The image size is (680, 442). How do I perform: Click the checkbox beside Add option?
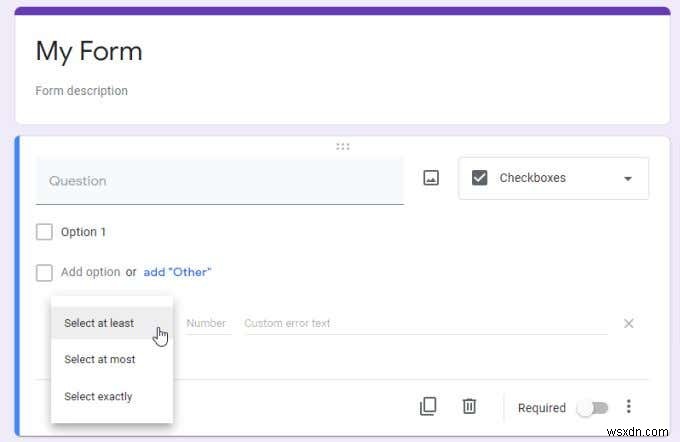point(44,273)
